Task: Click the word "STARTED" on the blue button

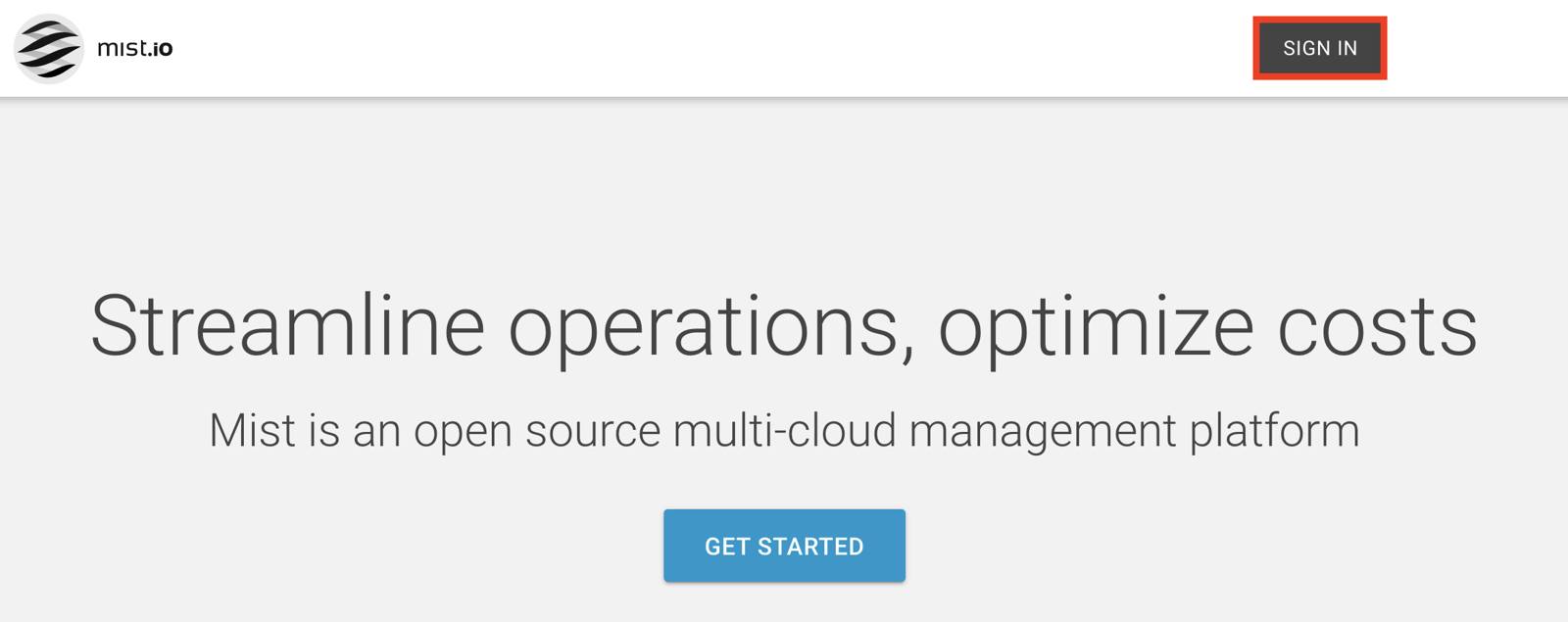Action: pos(810,547)
